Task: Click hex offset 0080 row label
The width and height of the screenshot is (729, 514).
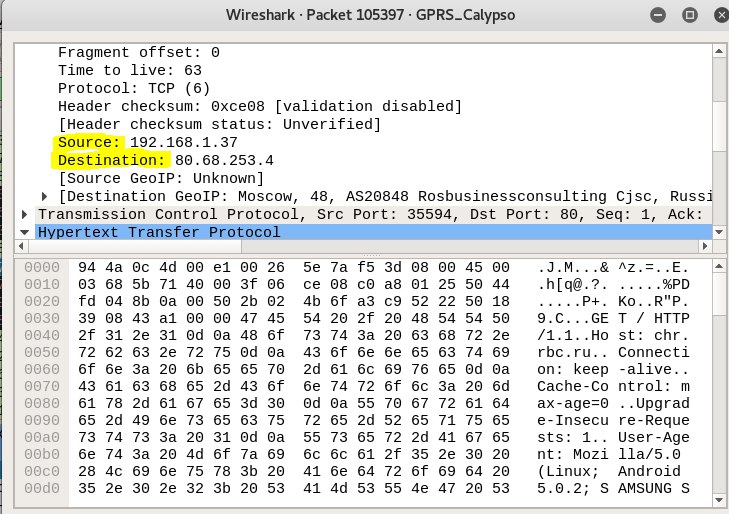Action: tap(42, 403)
